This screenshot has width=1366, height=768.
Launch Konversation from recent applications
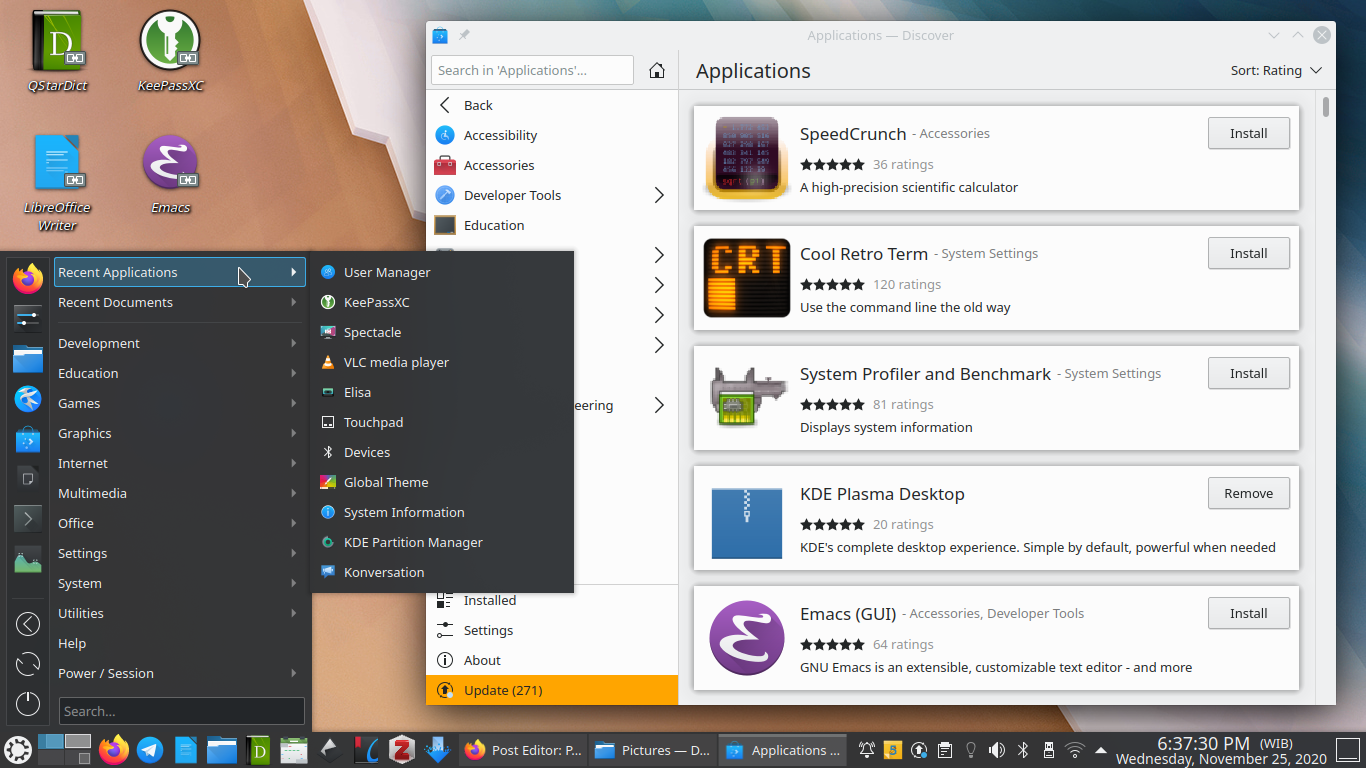tap(443, 572)
